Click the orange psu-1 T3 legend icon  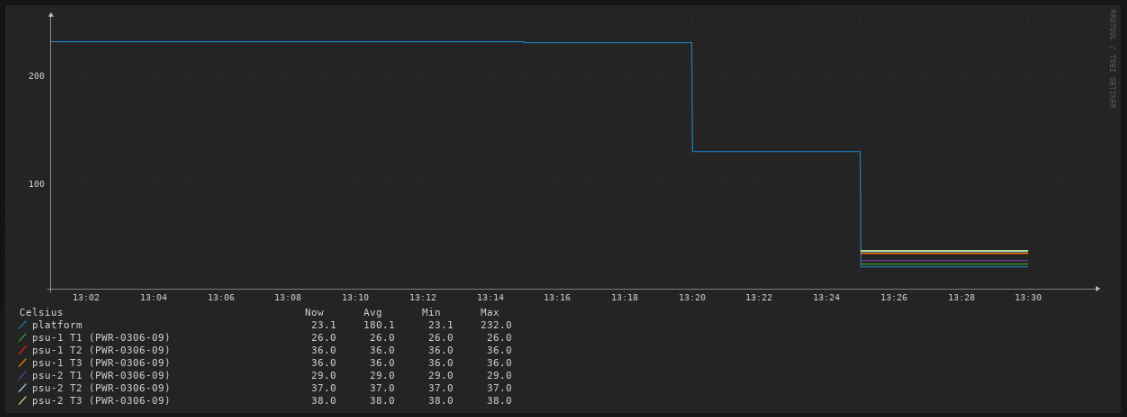(22, 363)
